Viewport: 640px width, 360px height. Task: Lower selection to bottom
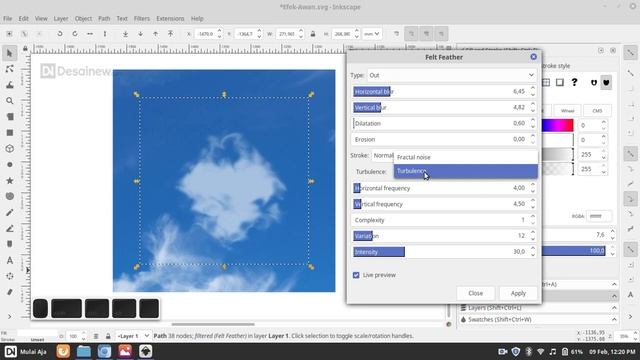pyautogui.click(x=125, y=34)
